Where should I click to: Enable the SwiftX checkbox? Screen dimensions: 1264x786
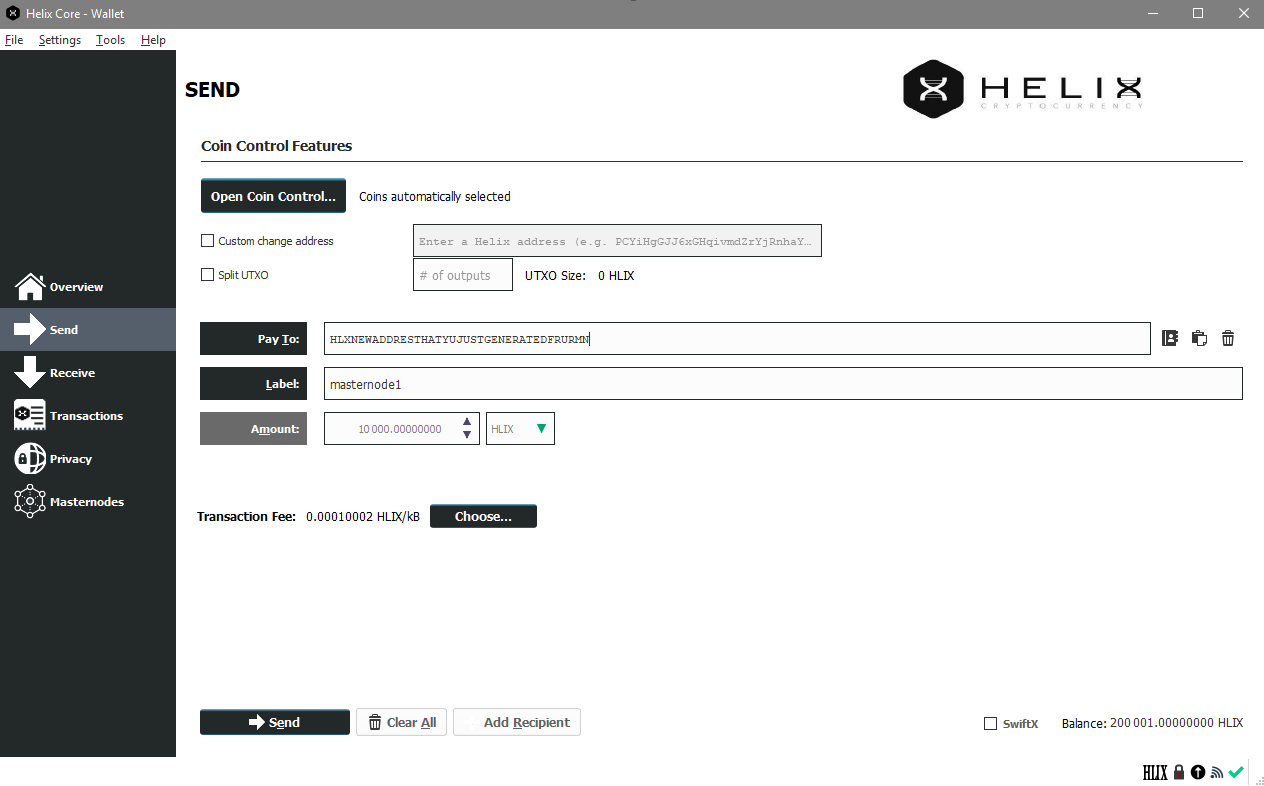tap(991, 723)
